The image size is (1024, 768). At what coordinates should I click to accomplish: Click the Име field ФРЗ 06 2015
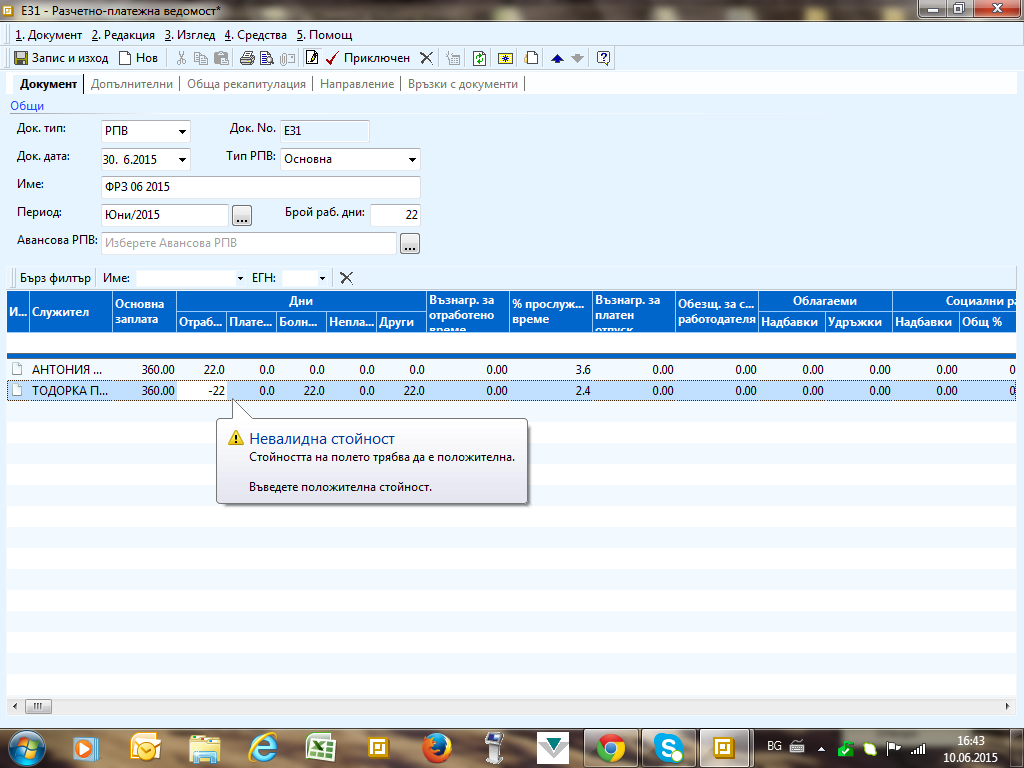(261, 187)
